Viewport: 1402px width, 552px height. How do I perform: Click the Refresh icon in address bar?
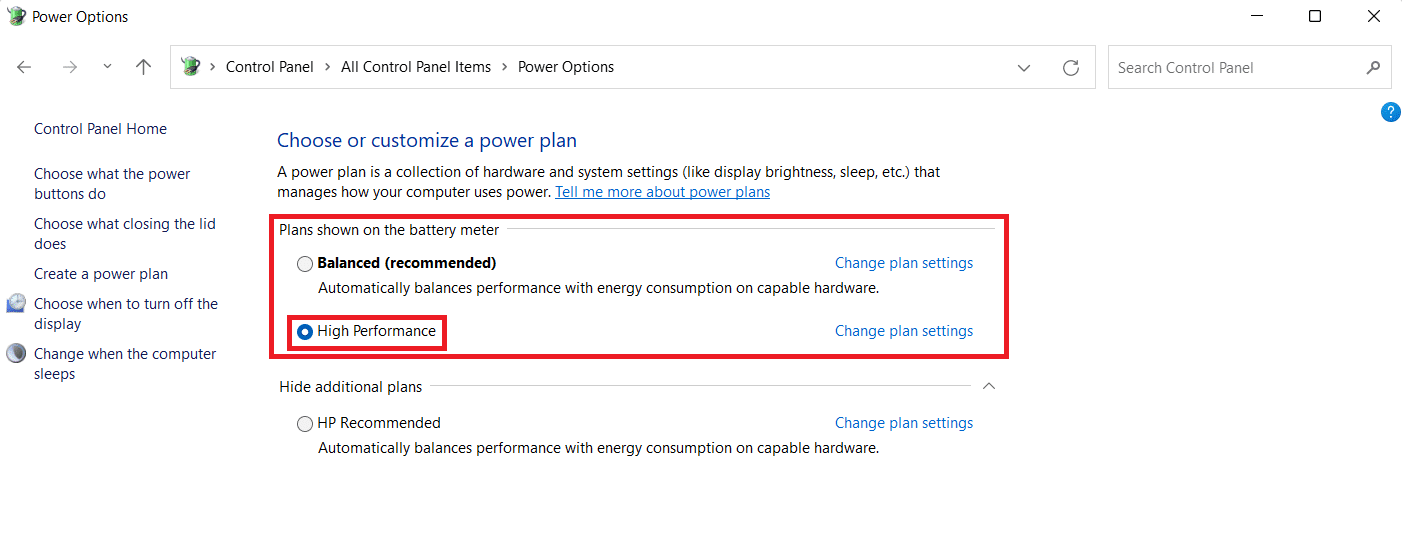click(1071, 68)
